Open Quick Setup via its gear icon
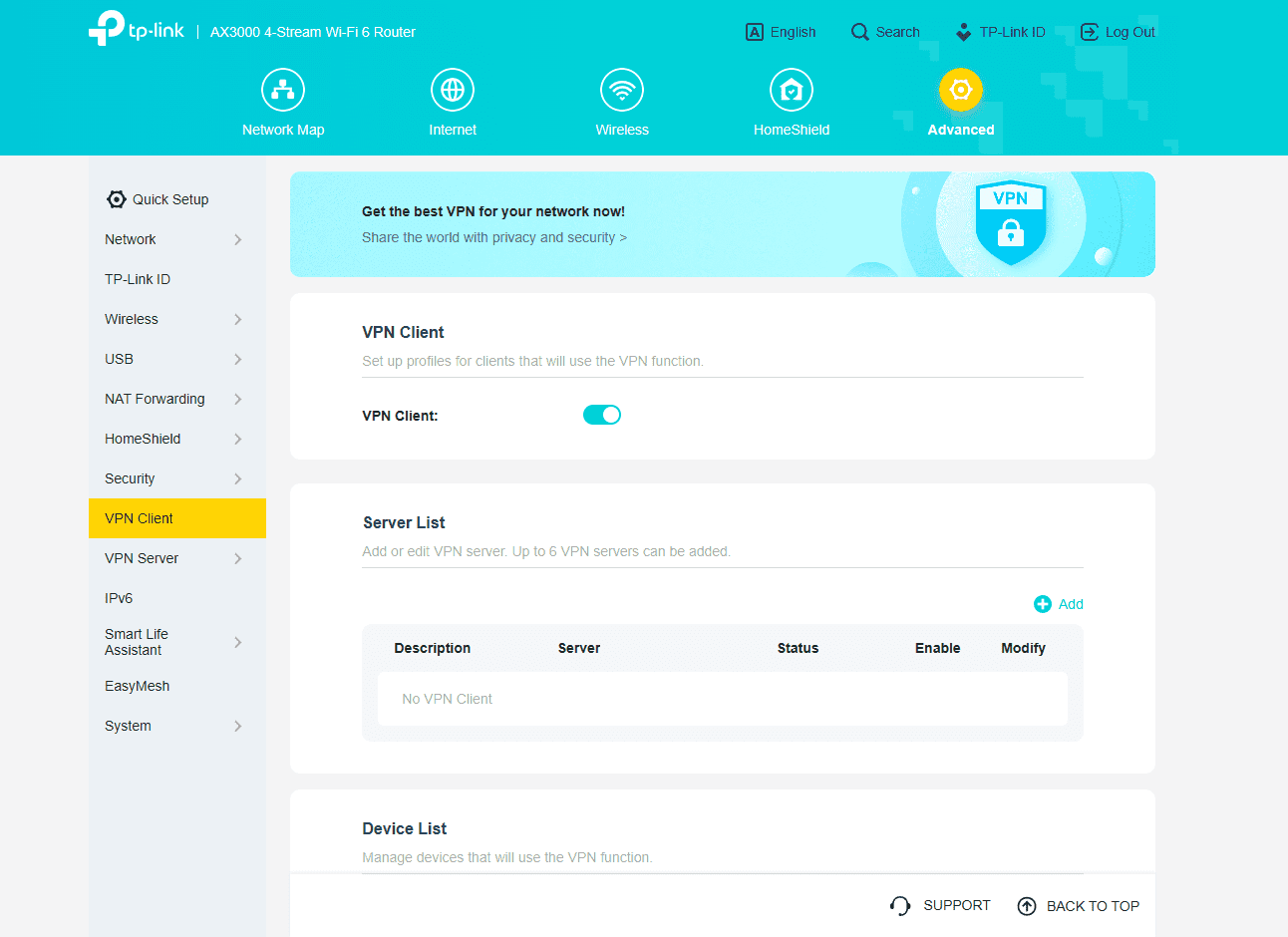This screenshot has height=937, width=1288. coord(117,198)
